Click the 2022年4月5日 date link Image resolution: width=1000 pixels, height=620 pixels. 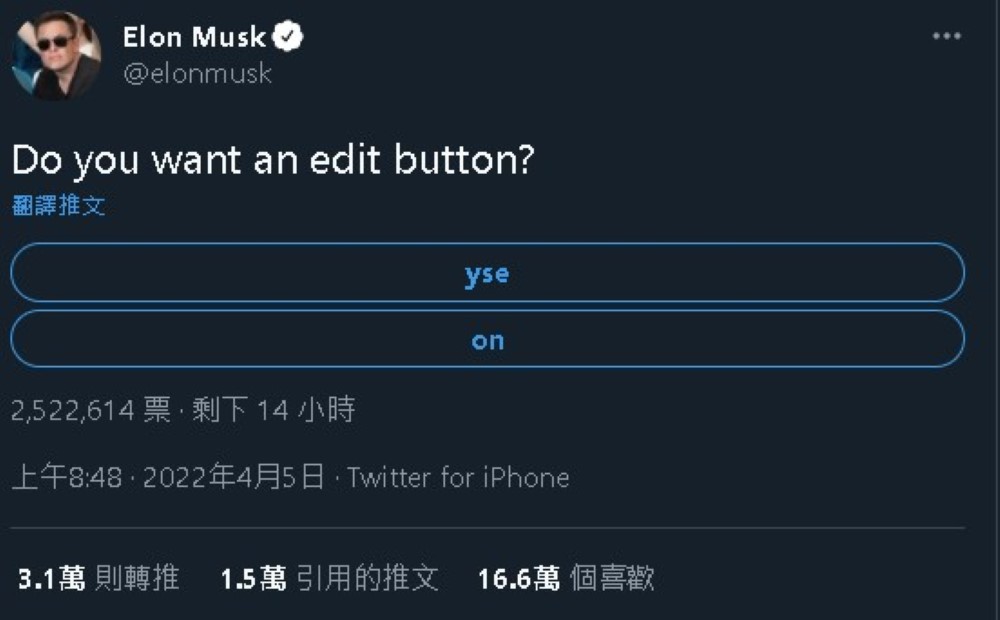234,478
